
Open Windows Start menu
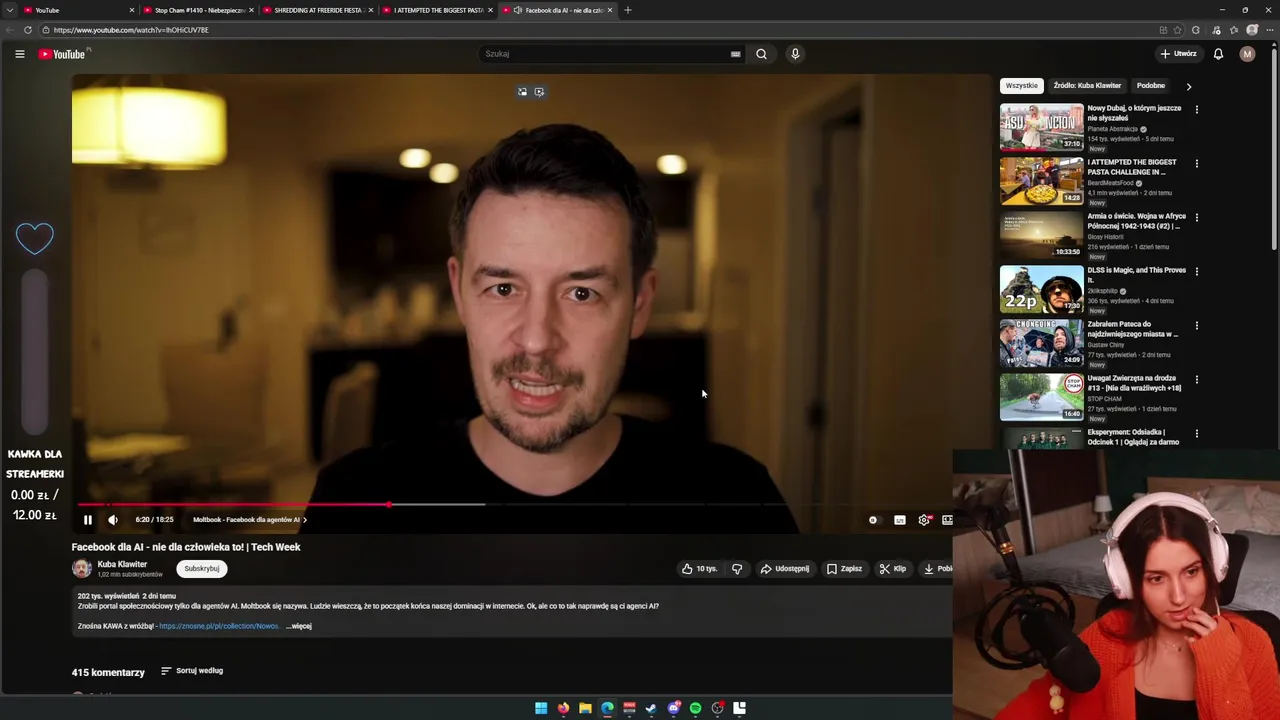click(x=541, y=708)
